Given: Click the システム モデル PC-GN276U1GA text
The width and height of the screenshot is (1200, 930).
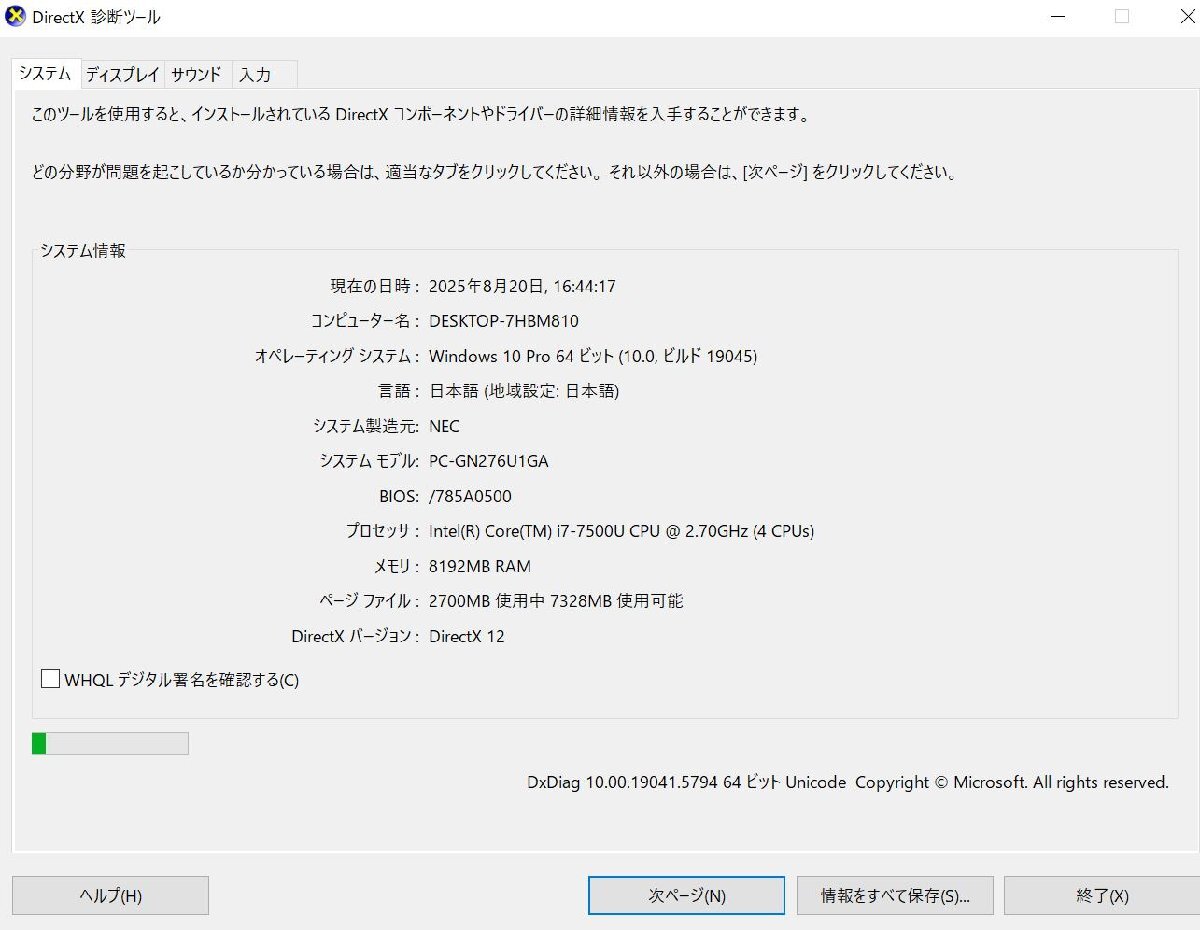Looking at the screenshot, I should pos(488,461).
